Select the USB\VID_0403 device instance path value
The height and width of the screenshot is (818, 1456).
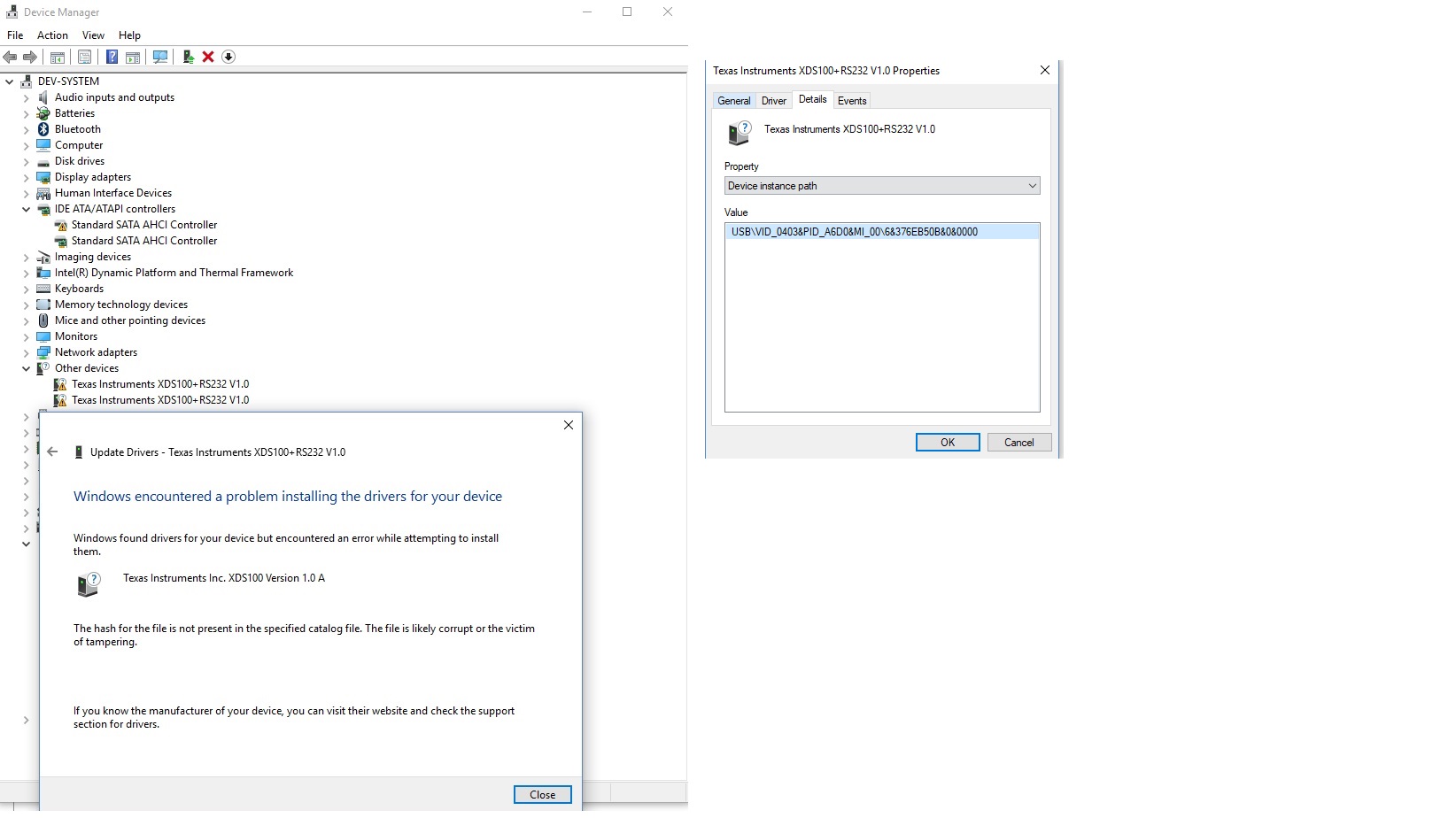pyautogui.click(x=882, y=232)
